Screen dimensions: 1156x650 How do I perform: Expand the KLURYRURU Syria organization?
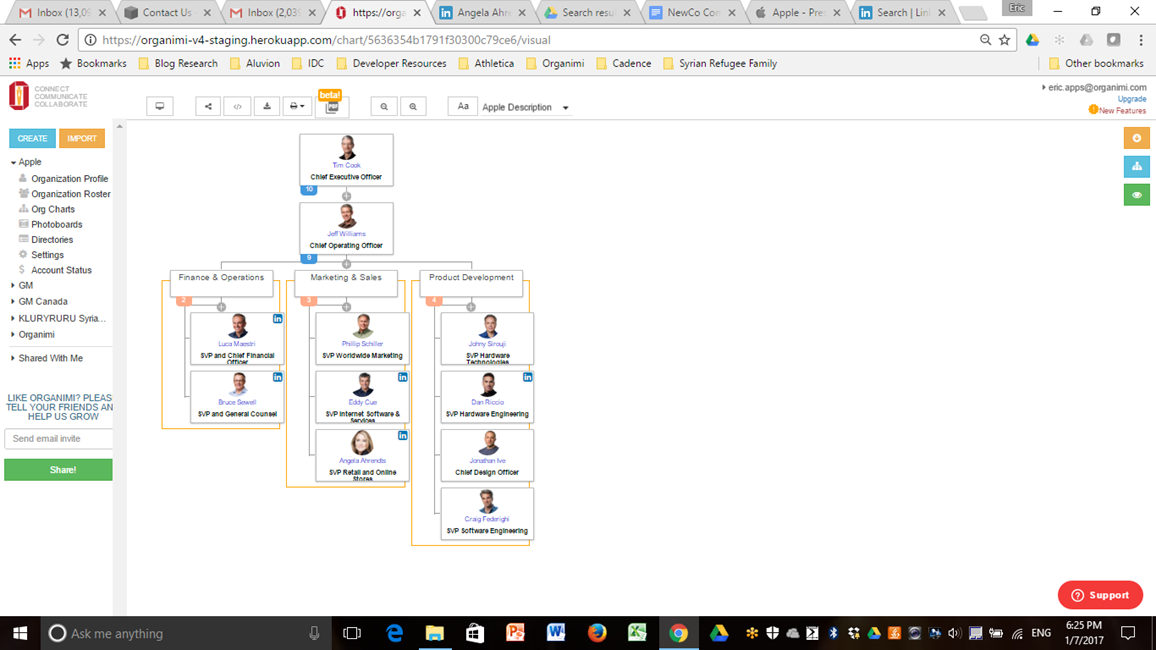click(13, 318)
